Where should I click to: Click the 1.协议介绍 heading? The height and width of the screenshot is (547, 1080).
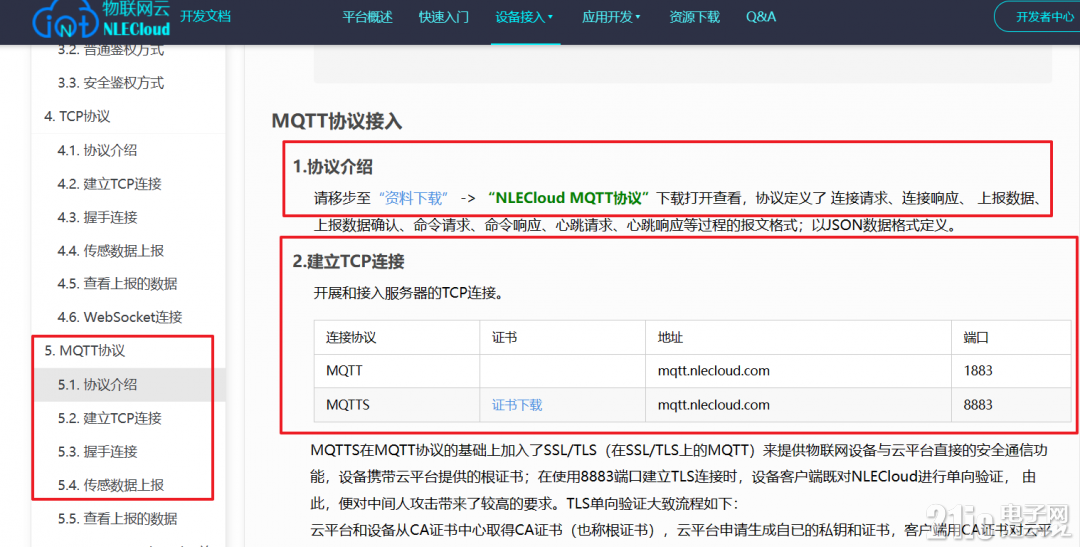pos(333,167)
